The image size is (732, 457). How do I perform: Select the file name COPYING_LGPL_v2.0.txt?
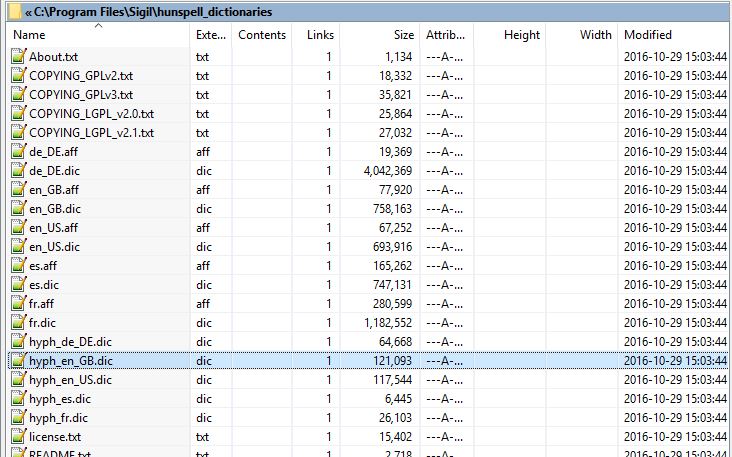coord(91,114)
